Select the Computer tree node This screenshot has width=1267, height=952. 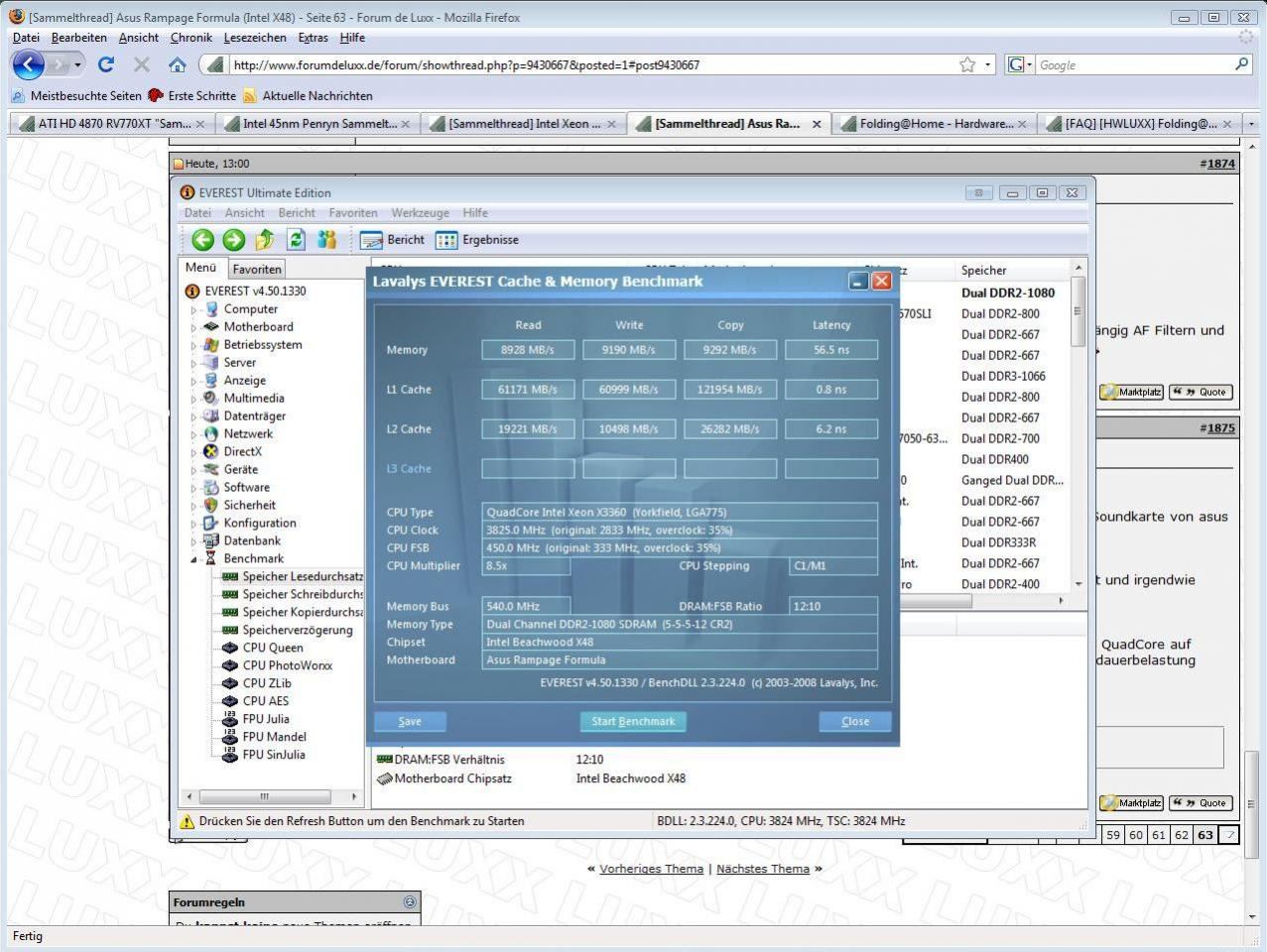click(x=251, y=308)
